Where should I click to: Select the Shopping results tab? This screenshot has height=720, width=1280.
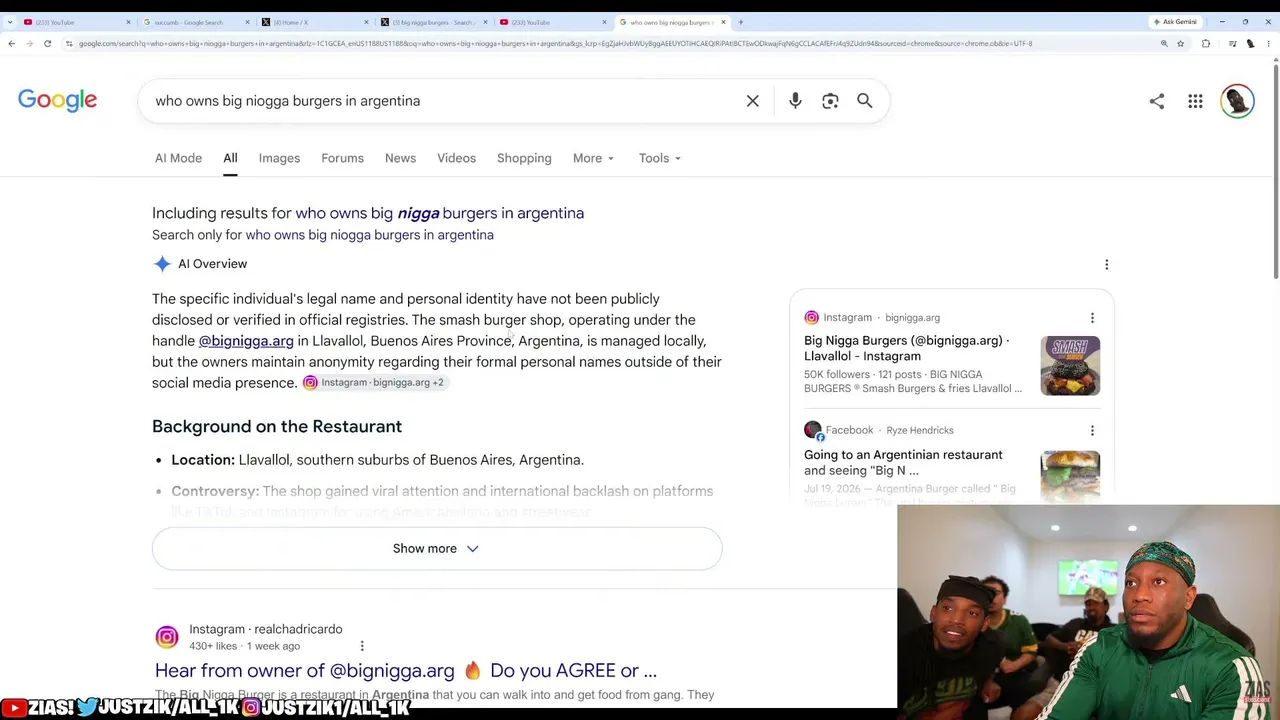pyautogui.click(x=524, y=158)
